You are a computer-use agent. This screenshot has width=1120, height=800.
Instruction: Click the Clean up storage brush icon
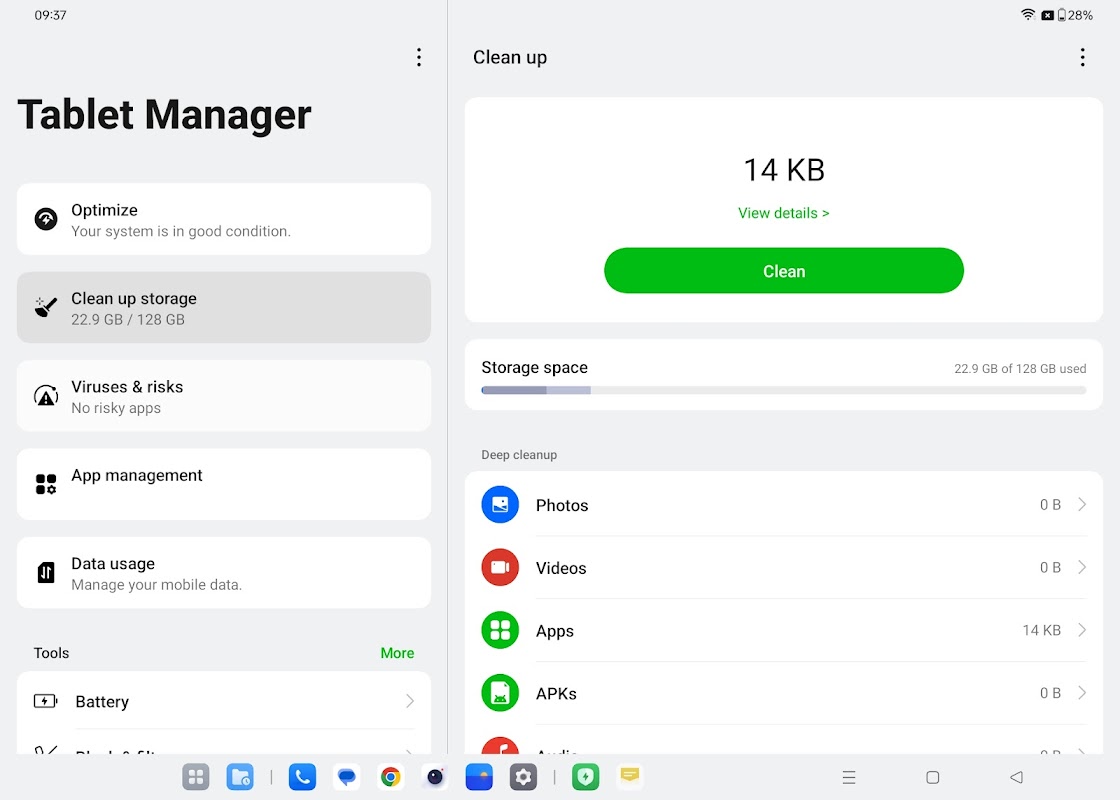pos(45,307)
